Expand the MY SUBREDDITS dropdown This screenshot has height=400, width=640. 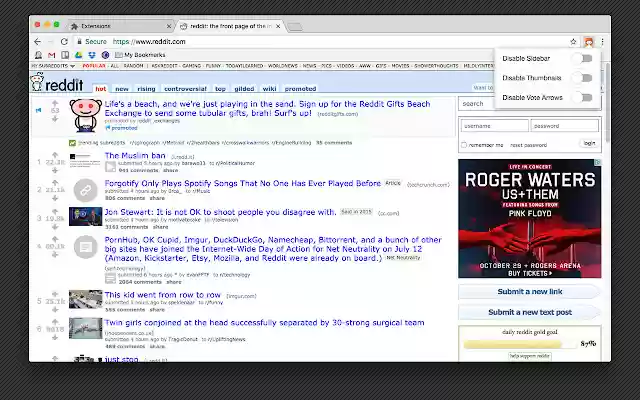(53, 66)
